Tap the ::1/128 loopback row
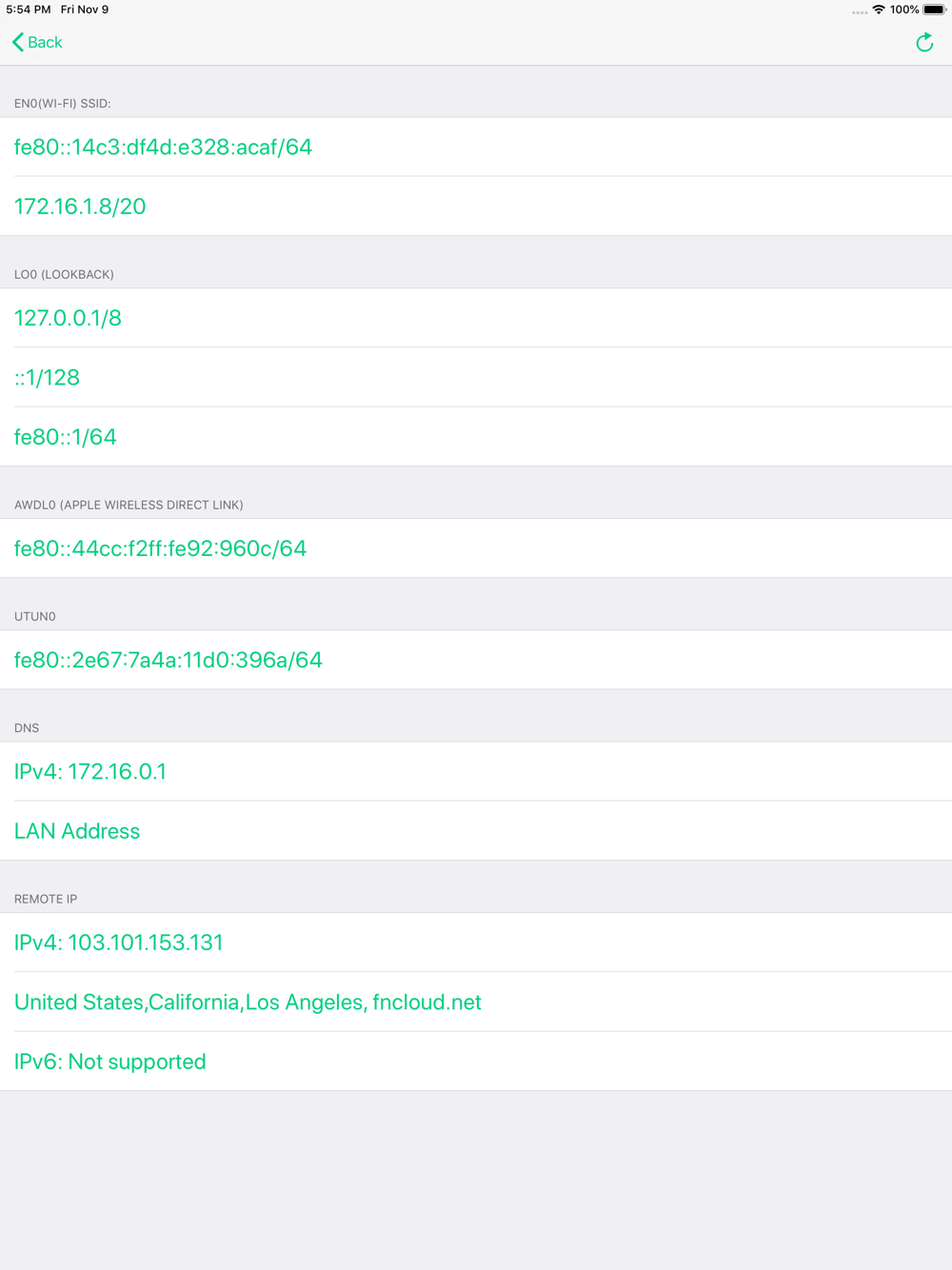This screenshot has height=1270, width=952. click(x=47, y=378)
